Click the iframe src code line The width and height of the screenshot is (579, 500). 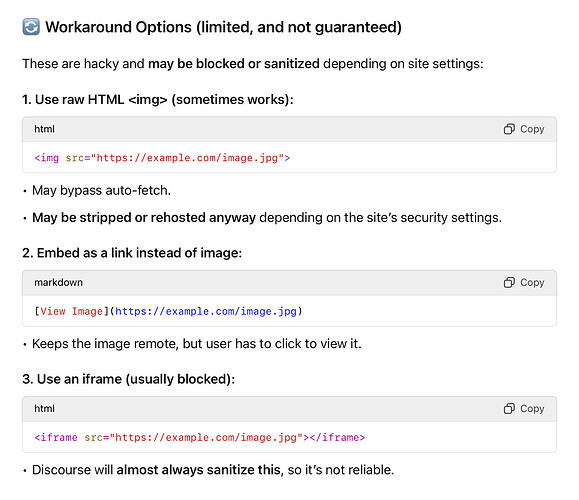pyautogui.click(x=200, y=438)
